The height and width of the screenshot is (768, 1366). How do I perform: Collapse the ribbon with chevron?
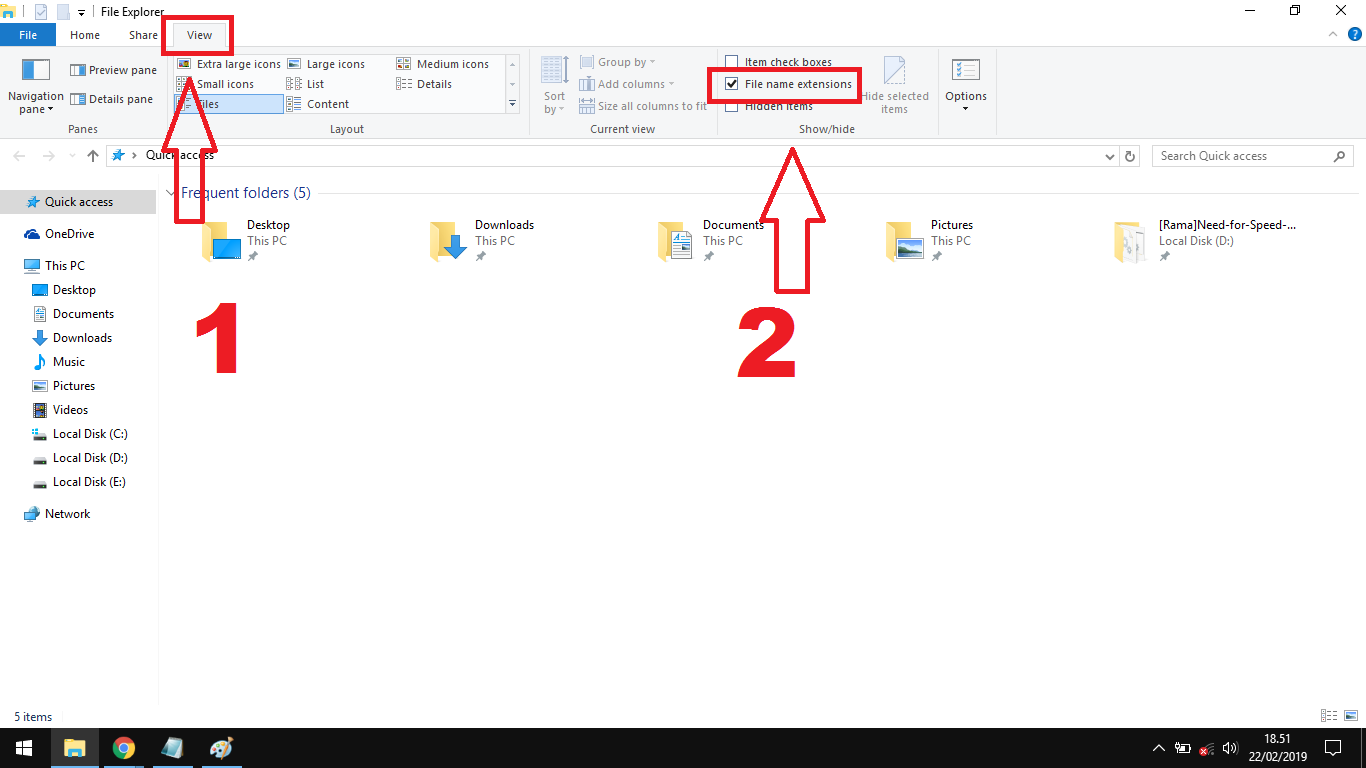pos(1332,34)
